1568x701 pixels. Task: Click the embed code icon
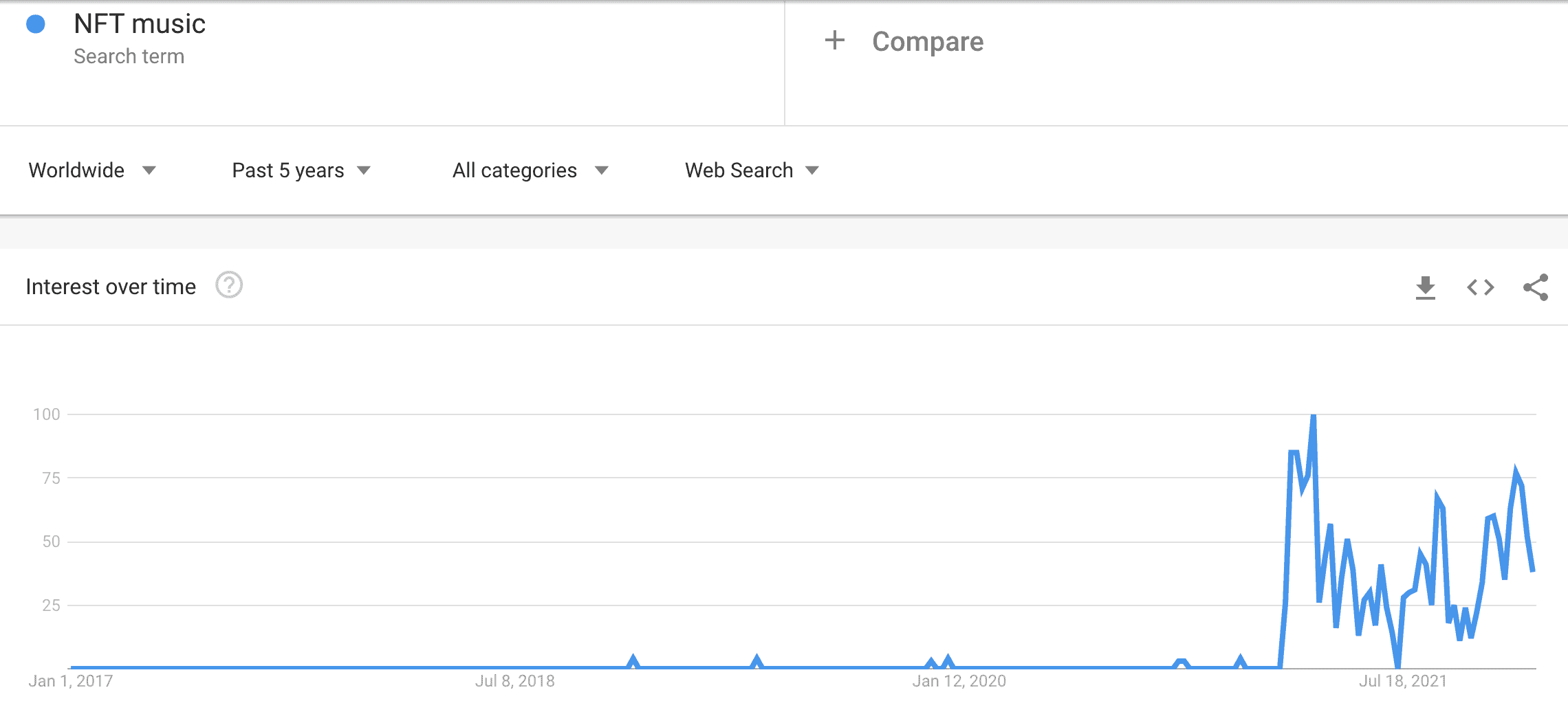(x=1480, y=288)
